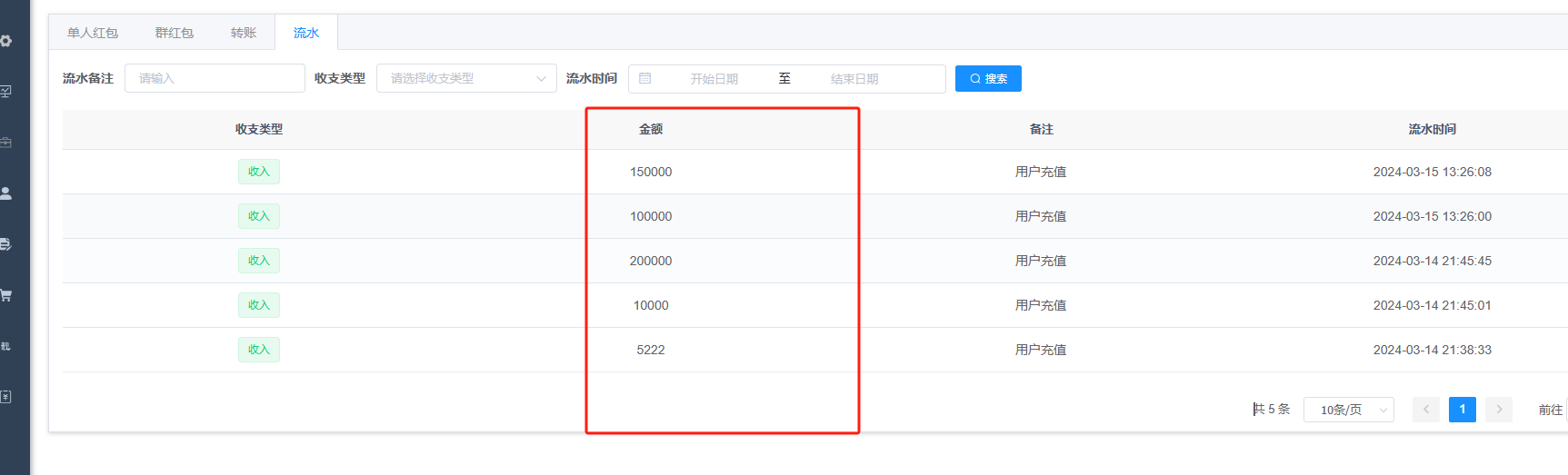Select page 1 in pagination

coord(1462,410)
